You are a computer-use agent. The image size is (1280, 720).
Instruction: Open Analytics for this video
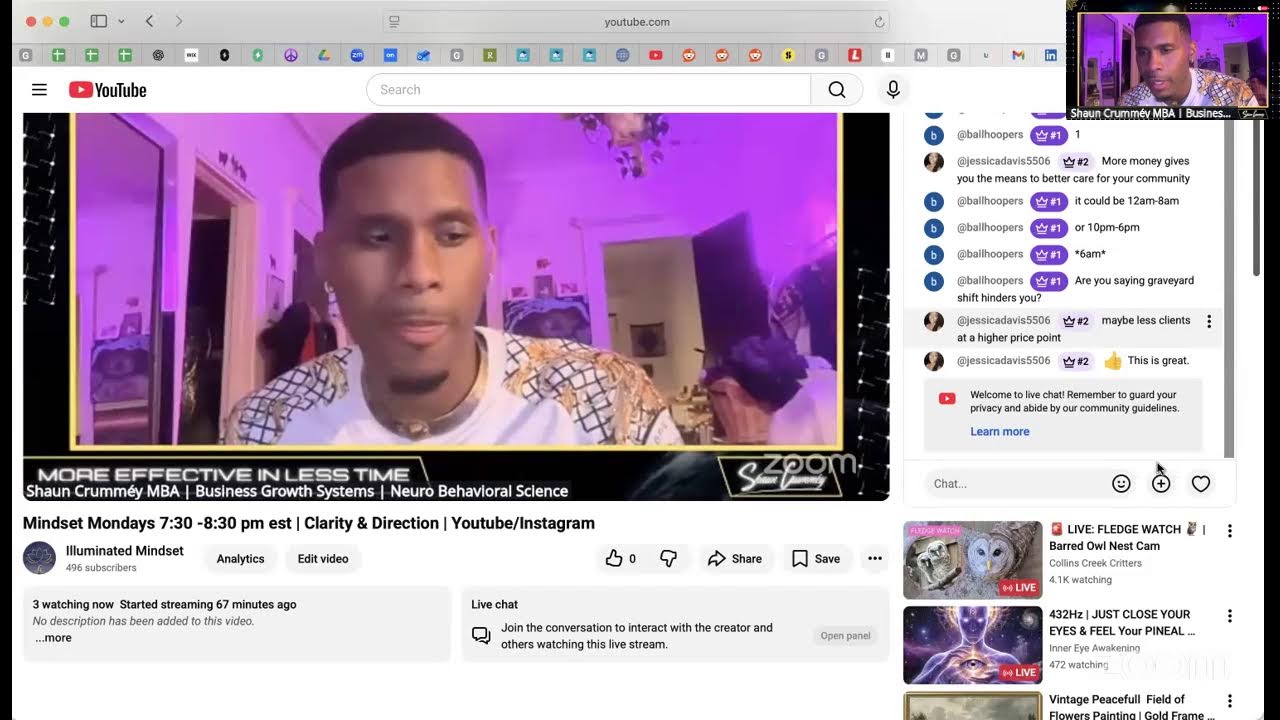[241, 559]
